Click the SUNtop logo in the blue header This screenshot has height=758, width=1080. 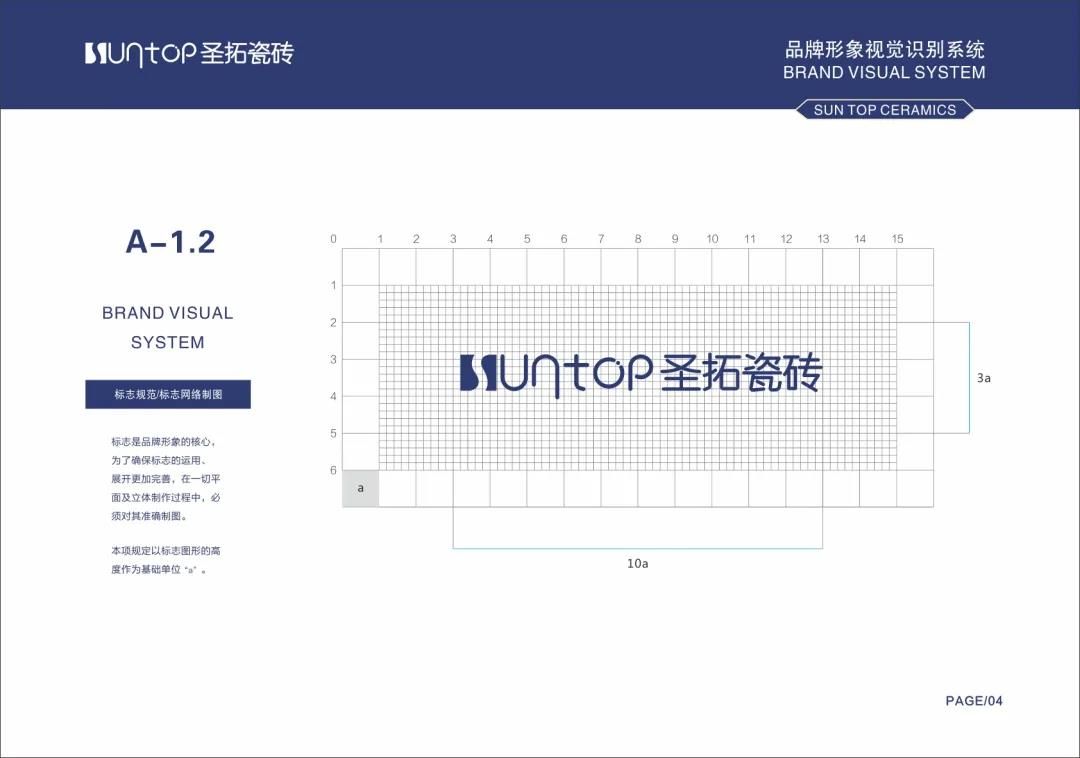click(x=189, y=54)
